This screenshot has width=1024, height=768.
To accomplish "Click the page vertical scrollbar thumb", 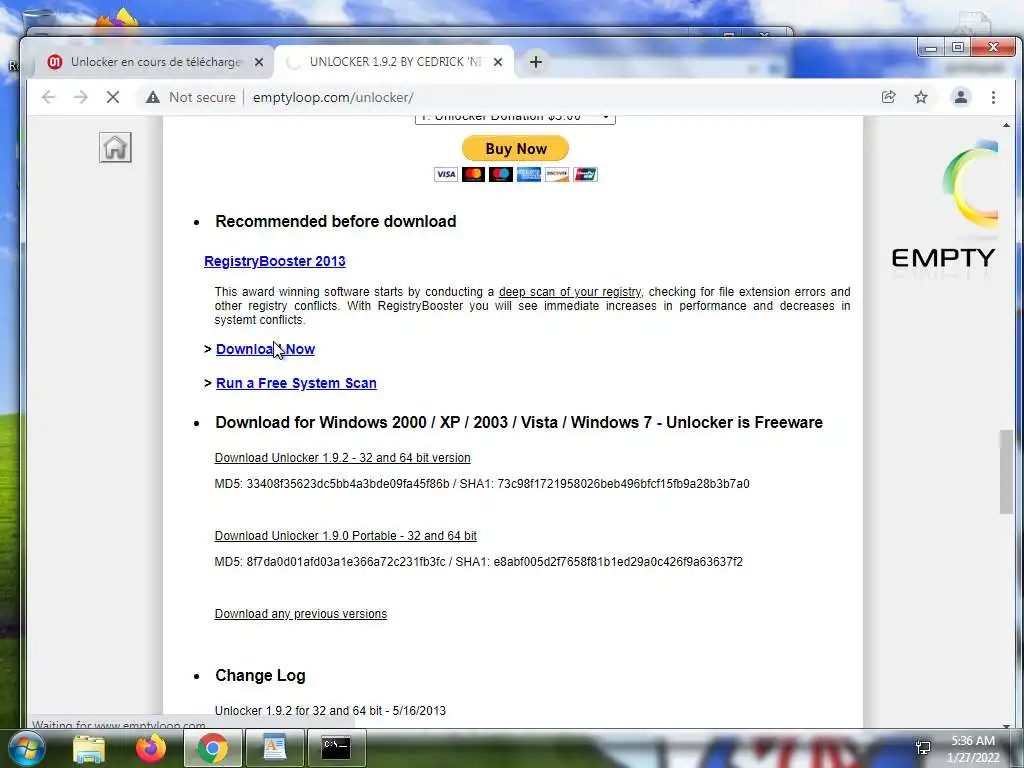I will click(1006, 472).
